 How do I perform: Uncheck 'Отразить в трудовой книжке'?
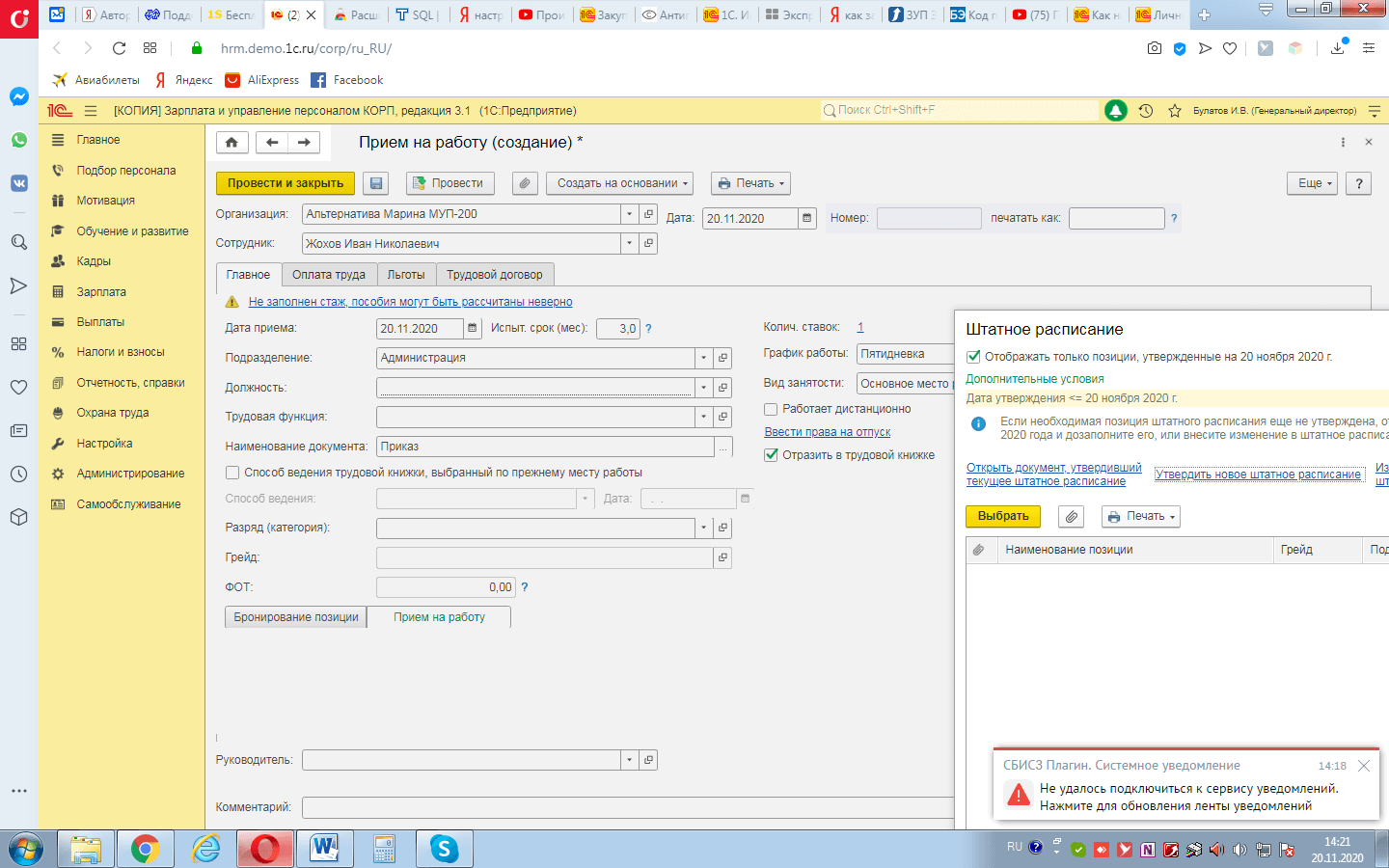771,455
